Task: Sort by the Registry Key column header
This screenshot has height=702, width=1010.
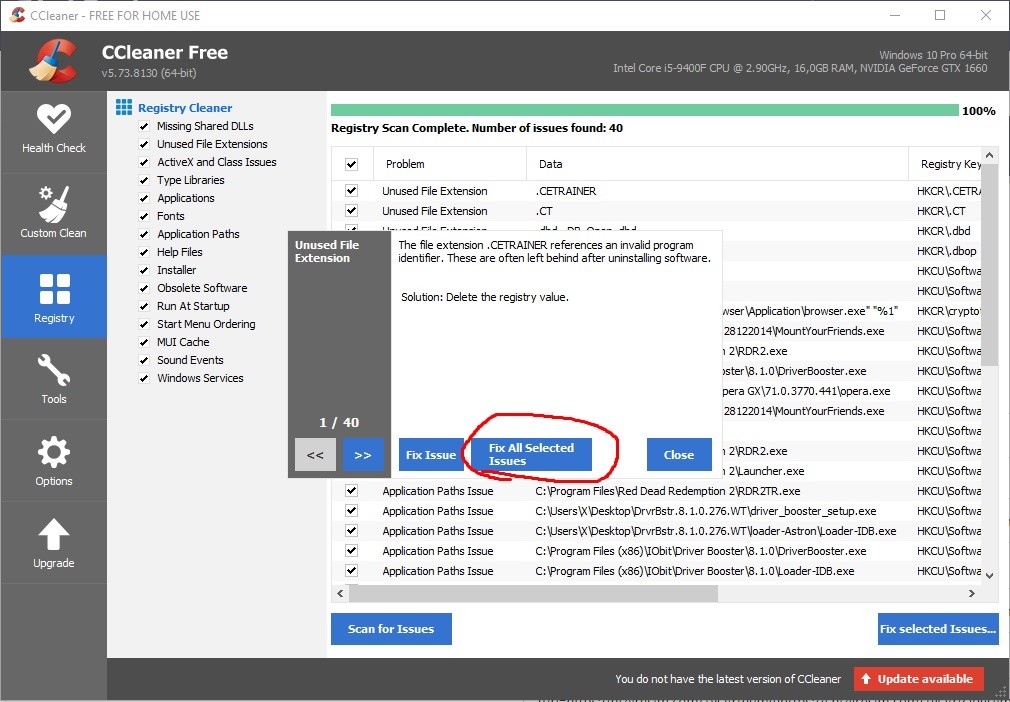Action: tap(945, 164)
